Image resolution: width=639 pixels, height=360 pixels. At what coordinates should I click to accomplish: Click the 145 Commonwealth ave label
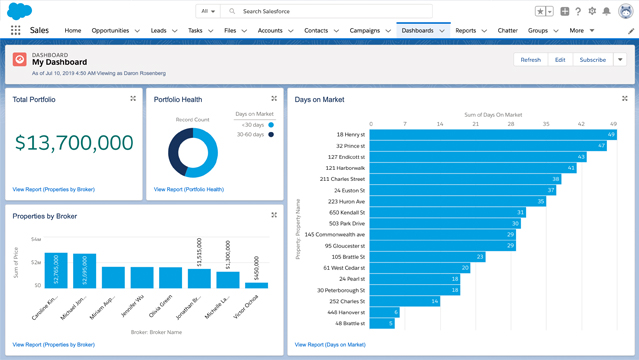tap(335, 234)
